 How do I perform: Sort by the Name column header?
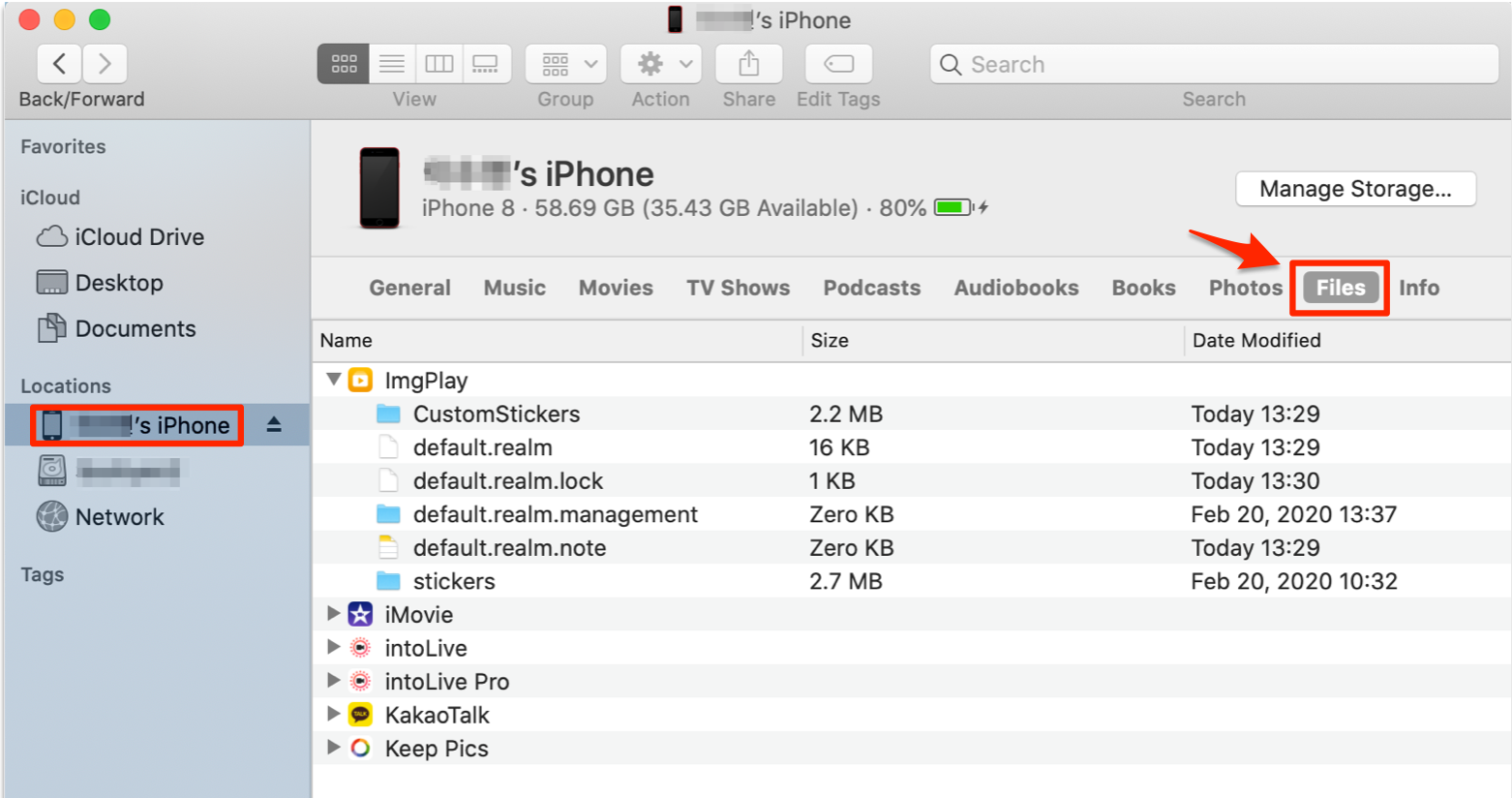click(x=557, y=340)
